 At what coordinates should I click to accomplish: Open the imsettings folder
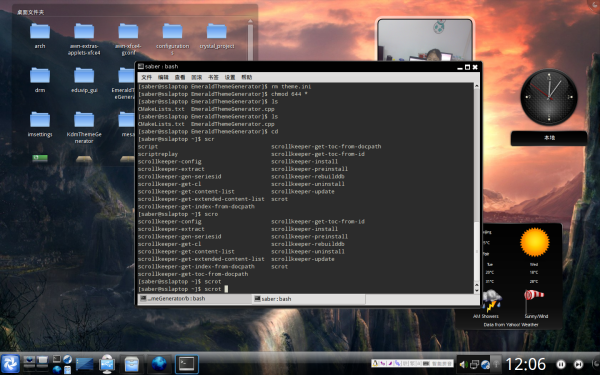coord(40,124)
